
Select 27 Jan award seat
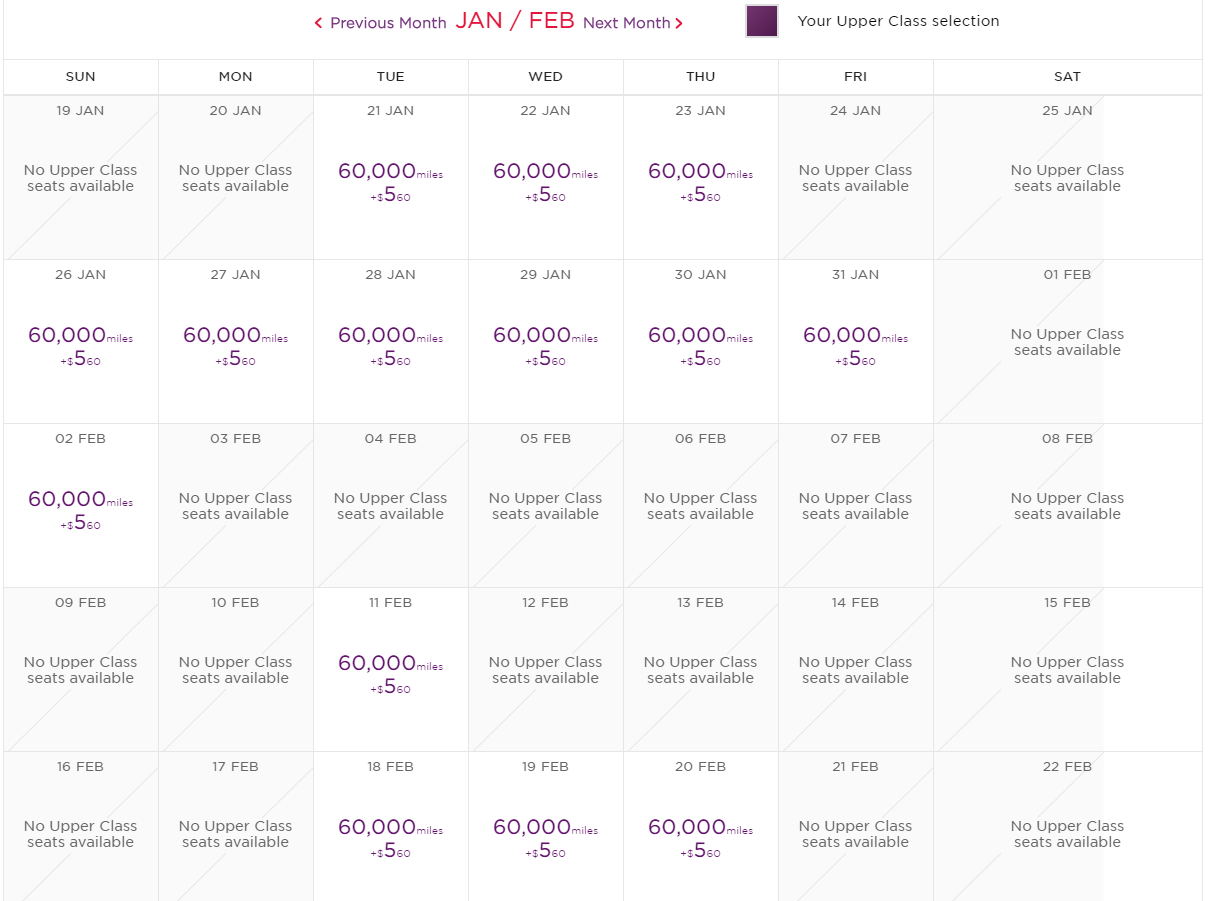click(x=235, y=344)
